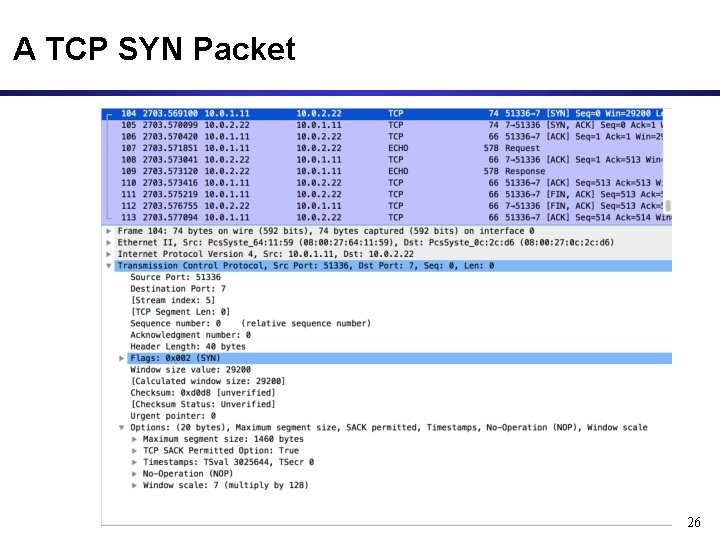Viewport: 720px width, 540px height.
Task: Select Checksum Status: Unverified line
Action: (203, 404)
